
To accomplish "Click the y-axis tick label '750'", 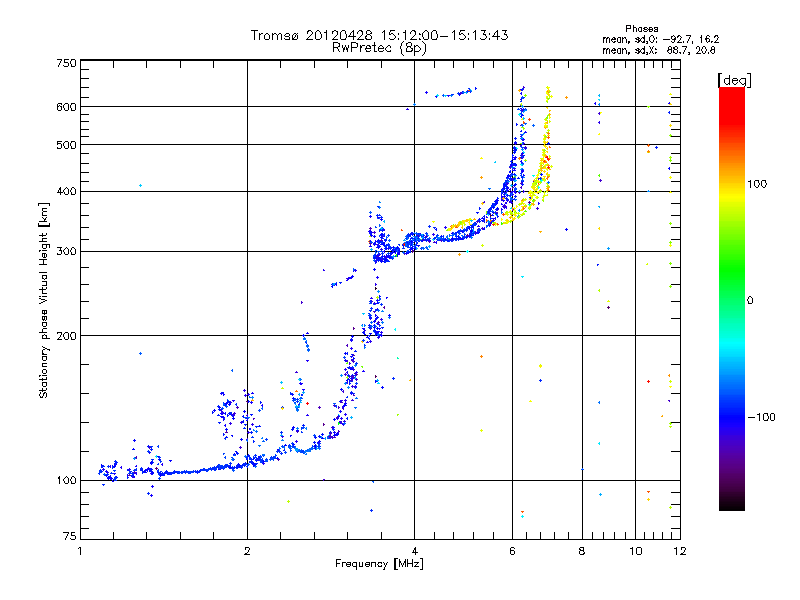I will pos(66,63).
